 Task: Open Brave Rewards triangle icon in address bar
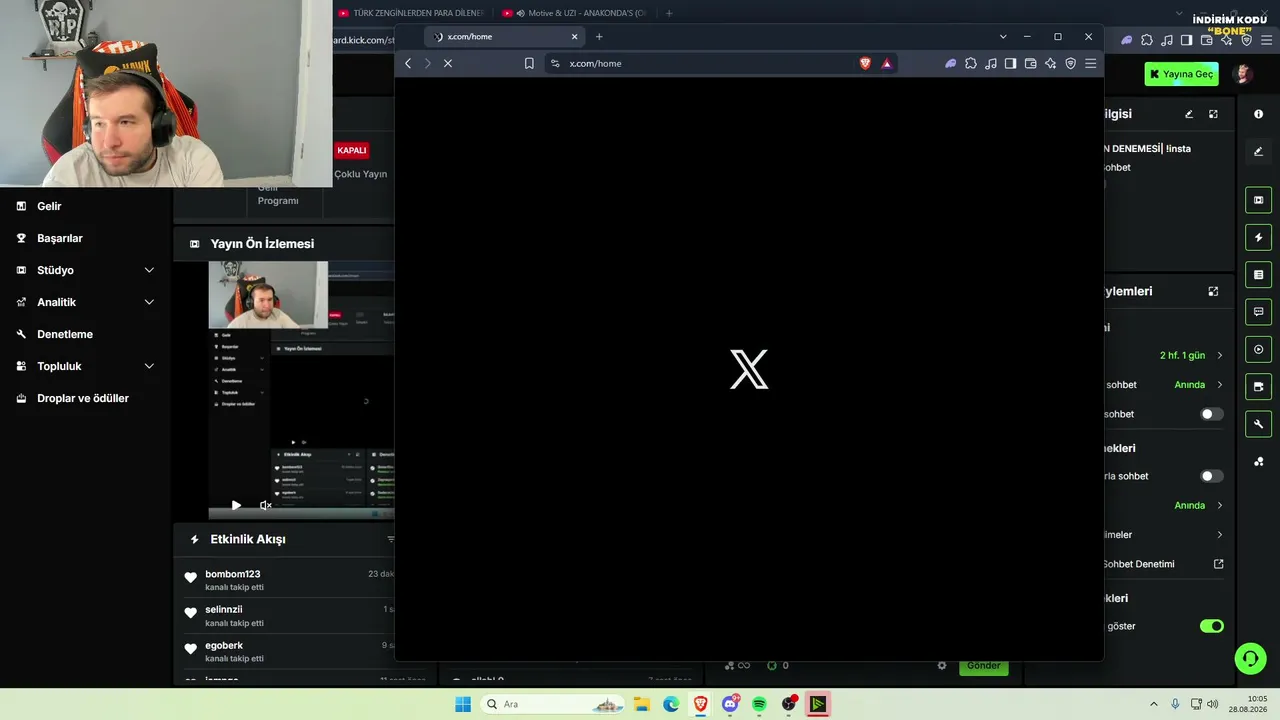(886, 63)
